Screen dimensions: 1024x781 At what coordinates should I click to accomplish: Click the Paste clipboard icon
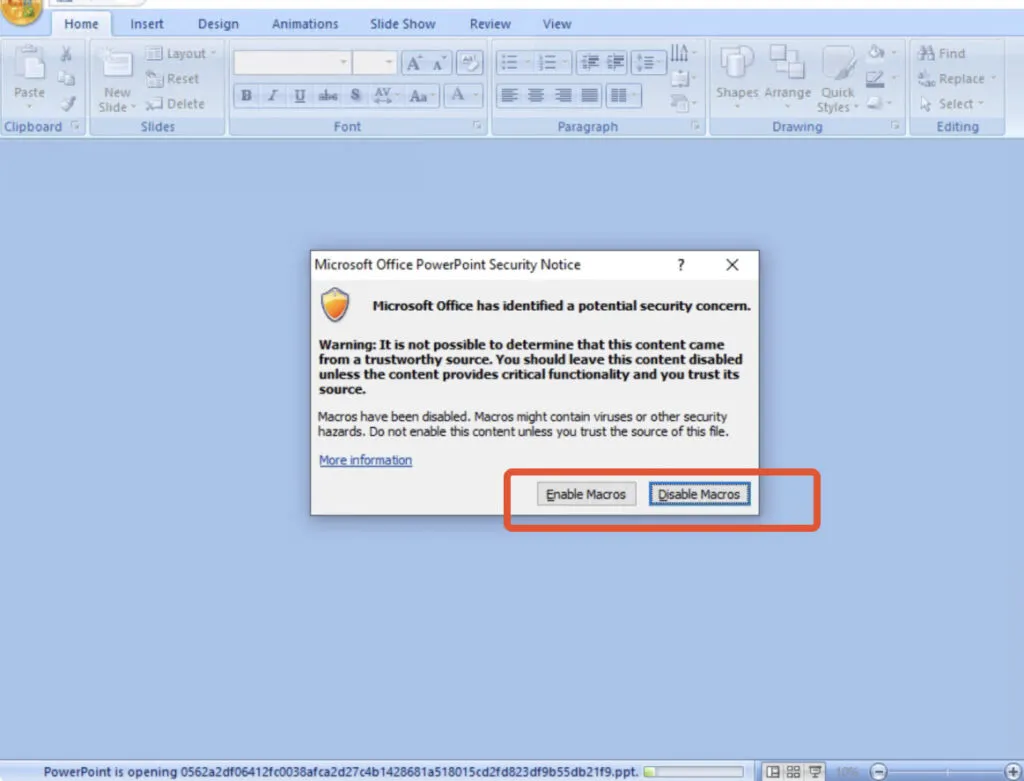coord(29,64)
